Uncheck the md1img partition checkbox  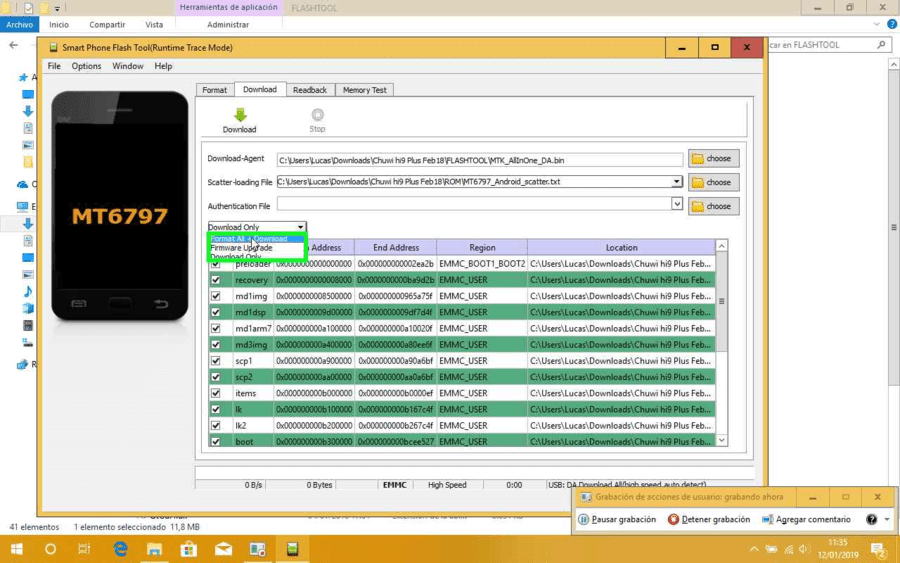click(216, 296)
